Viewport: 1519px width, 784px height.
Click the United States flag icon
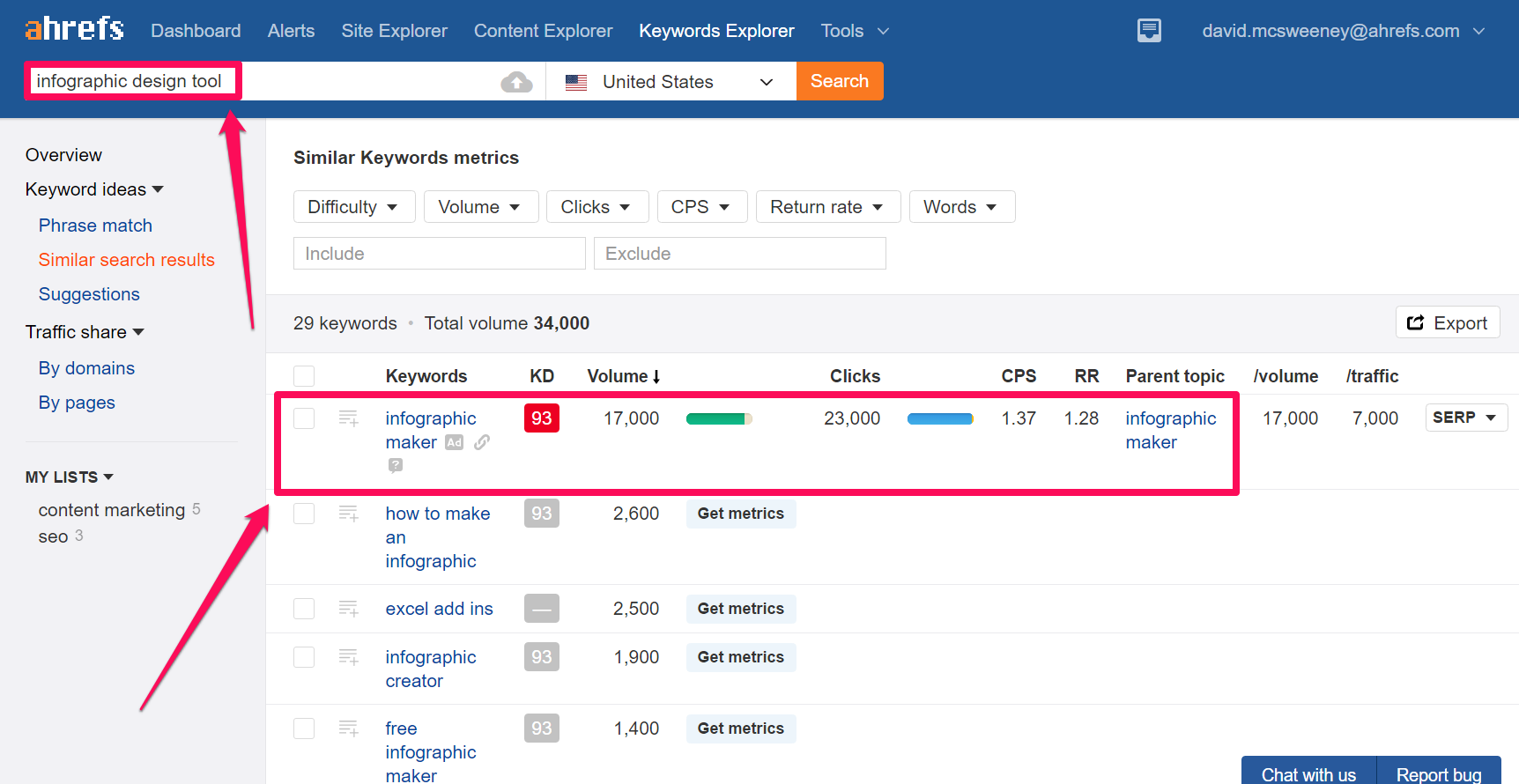pos(576,82)
